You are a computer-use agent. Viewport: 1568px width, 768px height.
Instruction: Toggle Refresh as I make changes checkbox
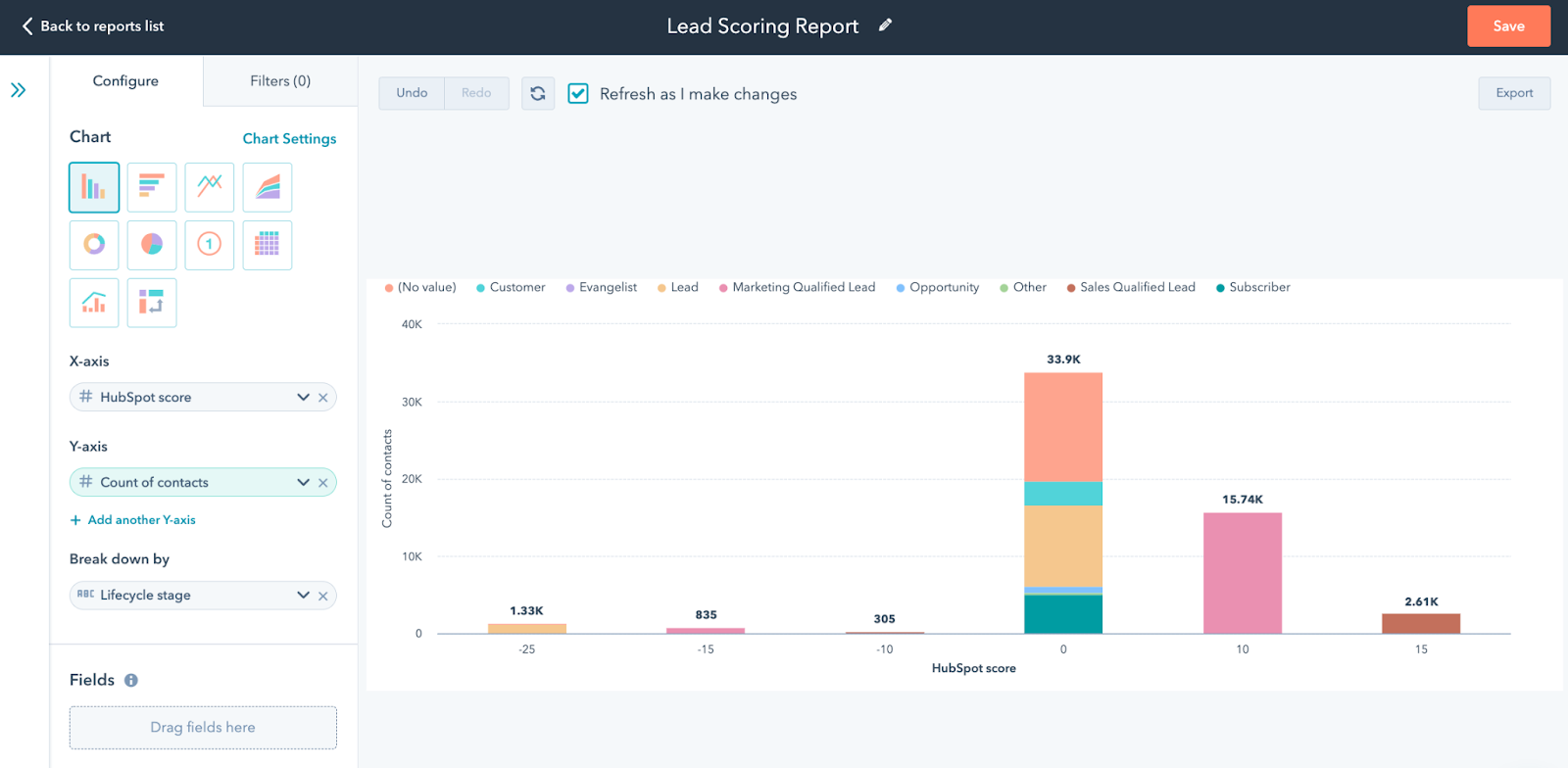(578, 93)
